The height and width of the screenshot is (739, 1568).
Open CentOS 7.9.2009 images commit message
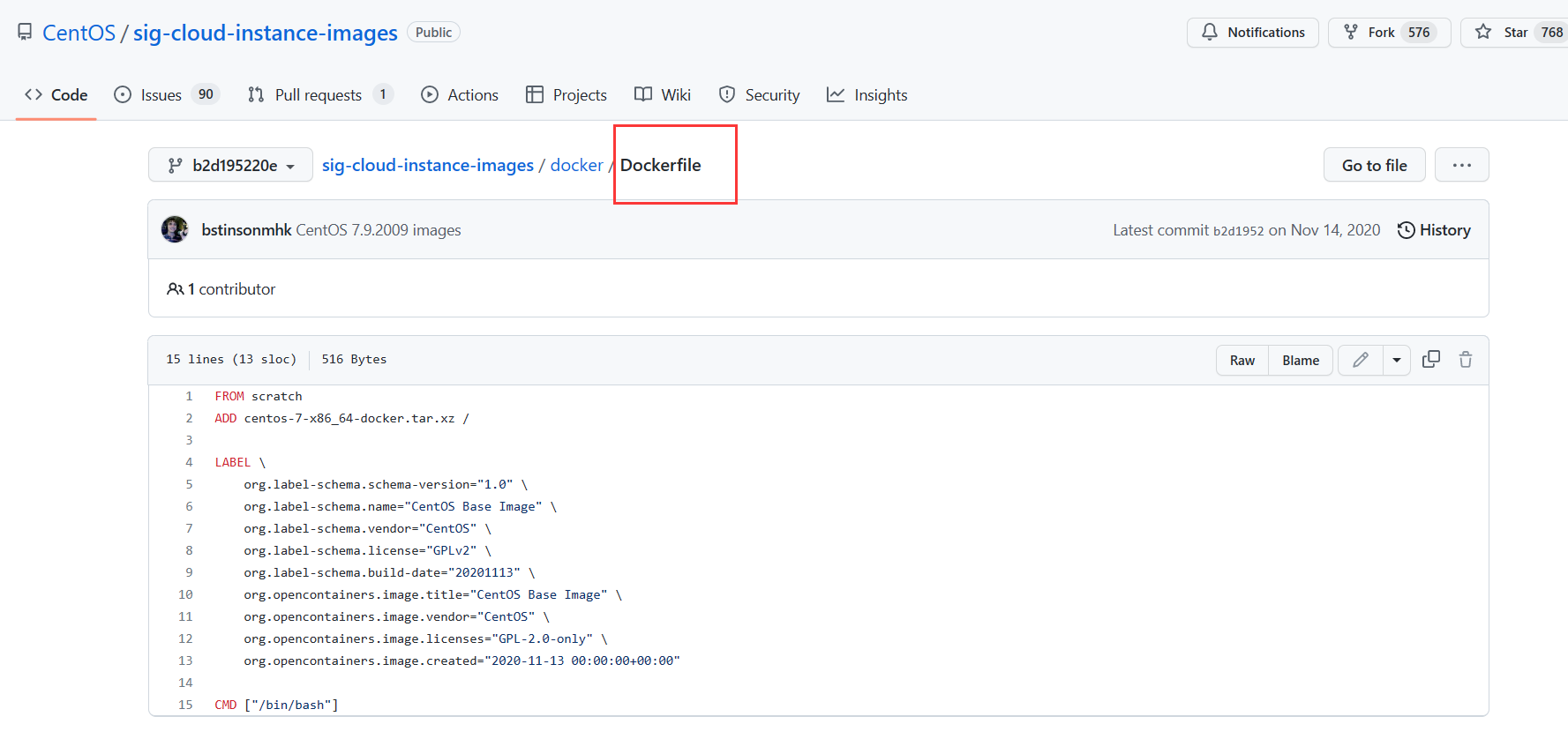[379, 230]
